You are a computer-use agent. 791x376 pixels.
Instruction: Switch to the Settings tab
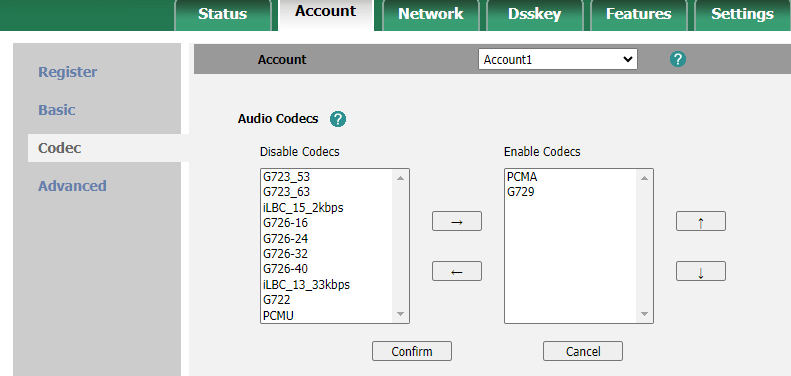pyautogui.click(x=742, y=14)
